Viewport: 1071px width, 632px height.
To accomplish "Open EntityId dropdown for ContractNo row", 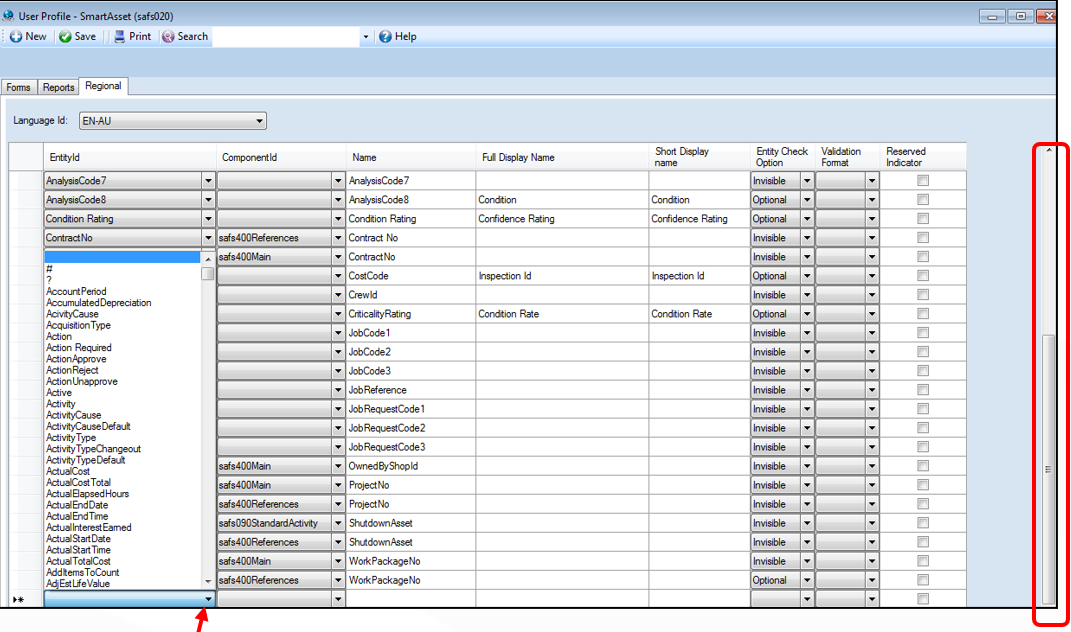I will 208,238.
